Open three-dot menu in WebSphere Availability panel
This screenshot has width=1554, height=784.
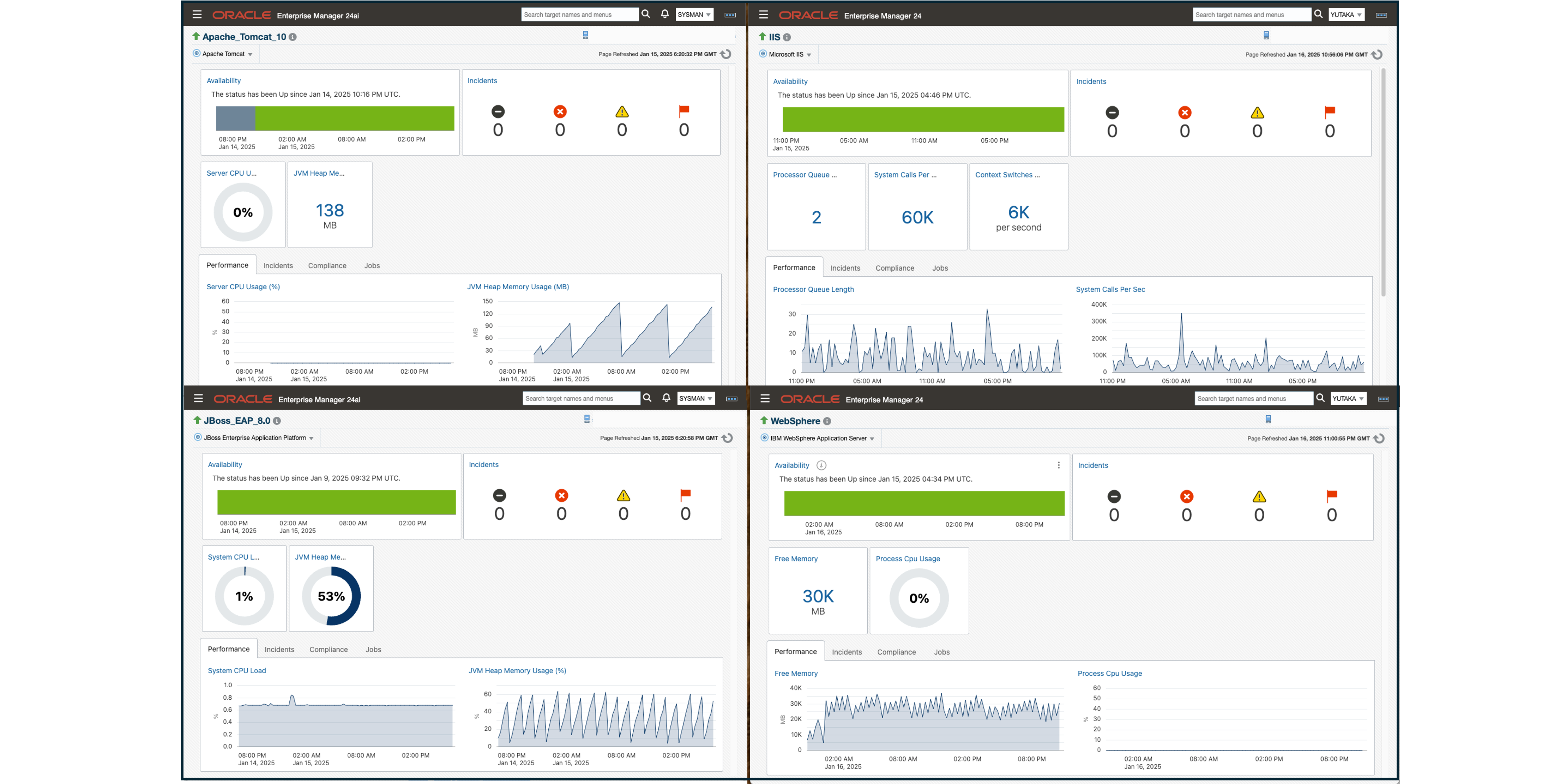(1058, 465)
